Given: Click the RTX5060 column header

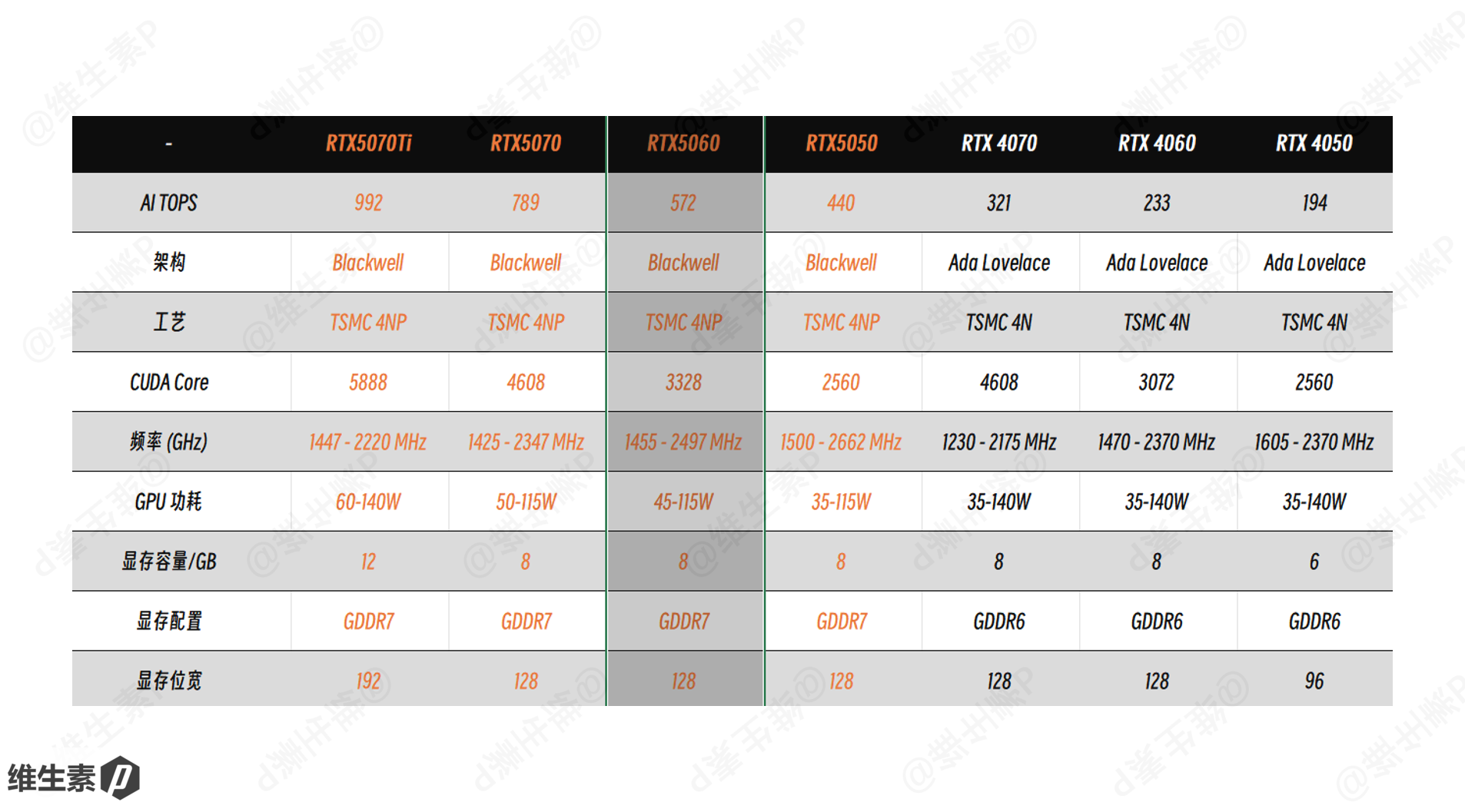Looking at the screenshot, I should click(x=683, y=144).
